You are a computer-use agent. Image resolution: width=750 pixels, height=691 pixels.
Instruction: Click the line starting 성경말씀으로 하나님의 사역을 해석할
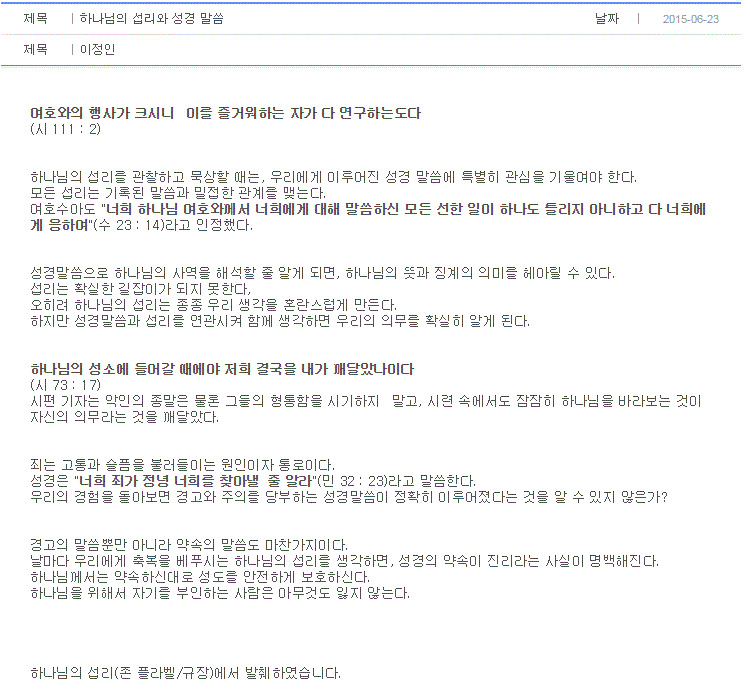(322, 274)
